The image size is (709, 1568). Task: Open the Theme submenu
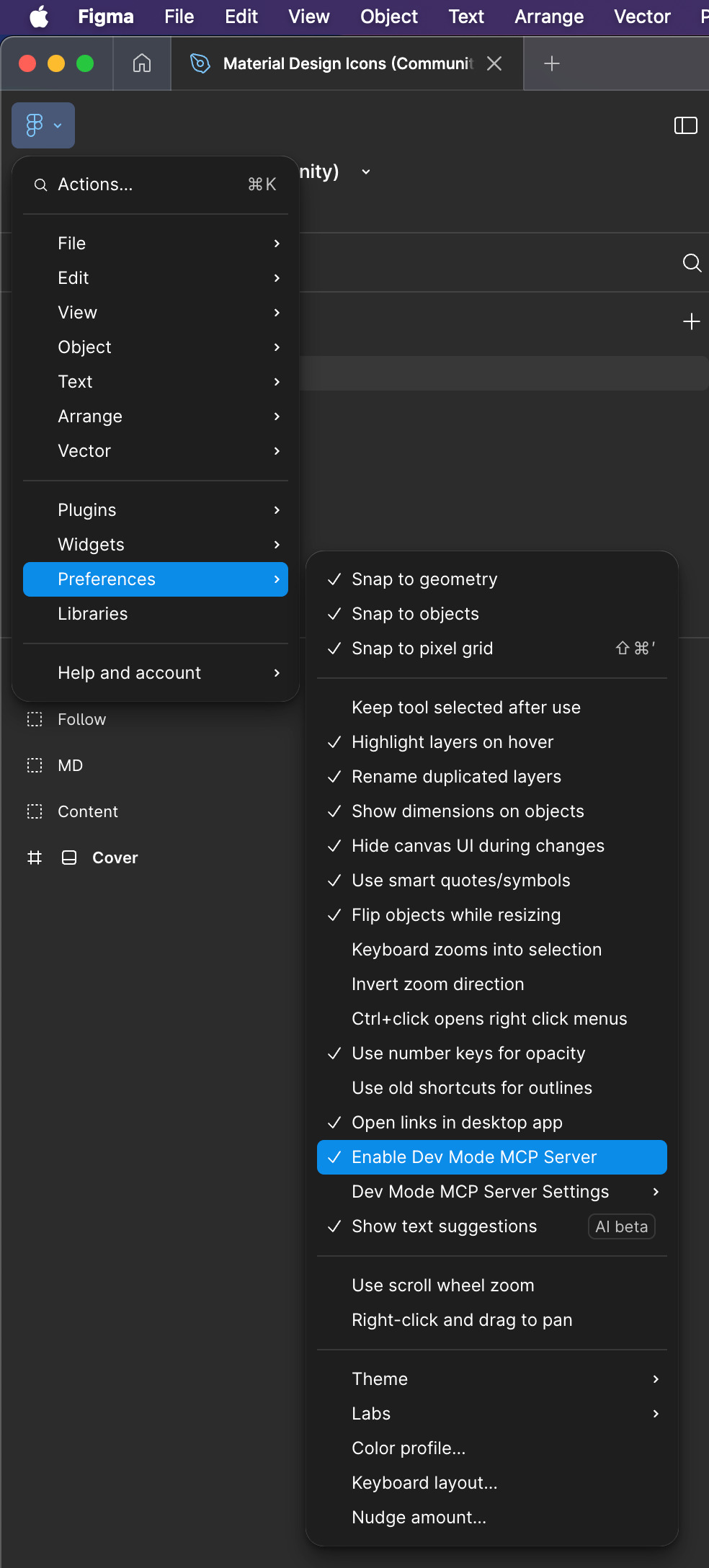click(492, 1379)
